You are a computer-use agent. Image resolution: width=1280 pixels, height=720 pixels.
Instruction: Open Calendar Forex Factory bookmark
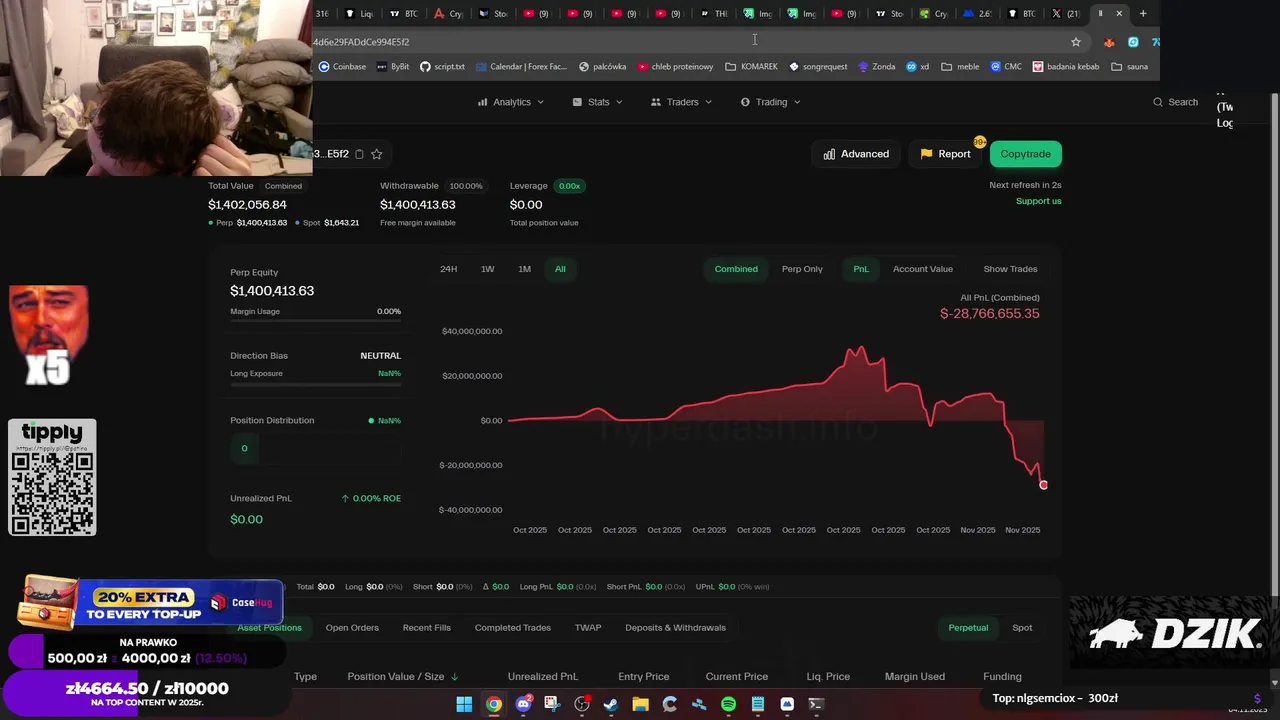click(521, 67)
